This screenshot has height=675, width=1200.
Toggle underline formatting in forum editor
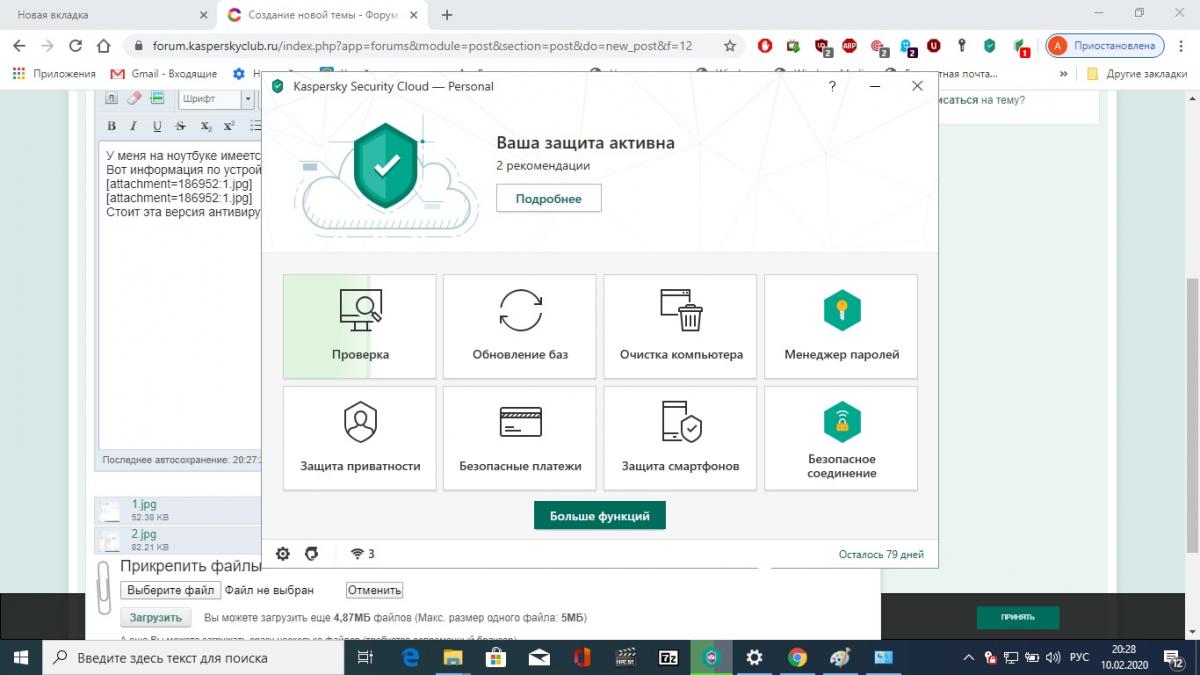pos(157,126)
